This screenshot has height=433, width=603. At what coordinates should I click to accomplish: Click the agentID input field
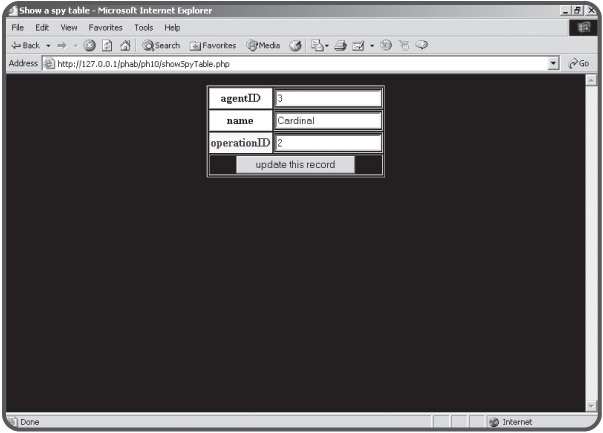click(x=328, y=99)
